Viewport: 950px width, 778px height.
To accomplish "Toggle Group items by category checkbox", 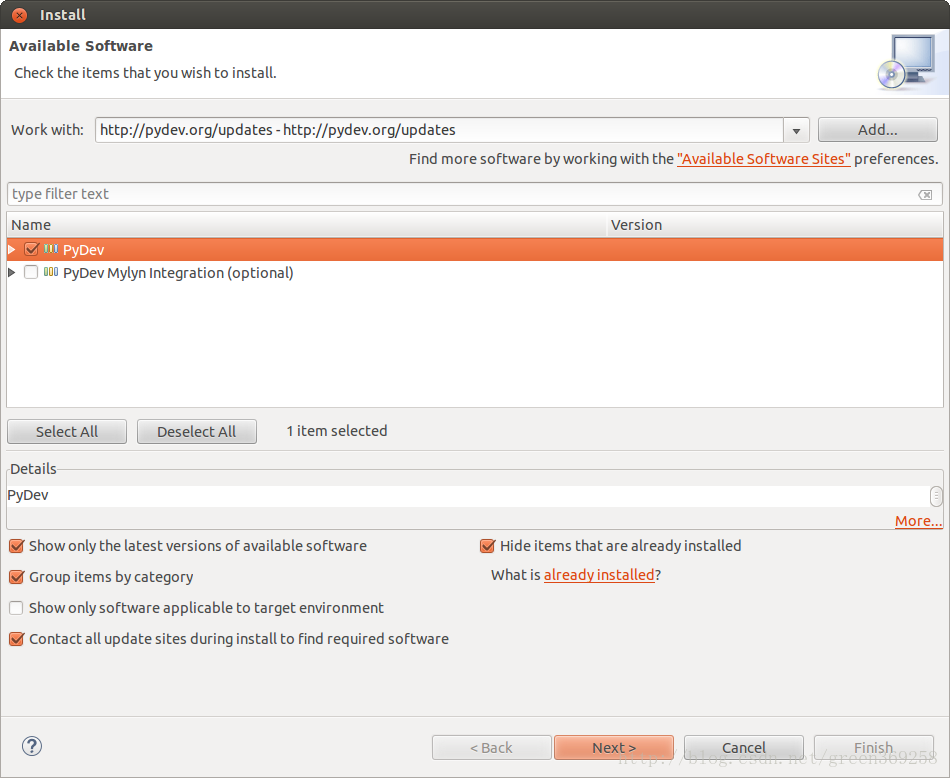I will [16, 577].
